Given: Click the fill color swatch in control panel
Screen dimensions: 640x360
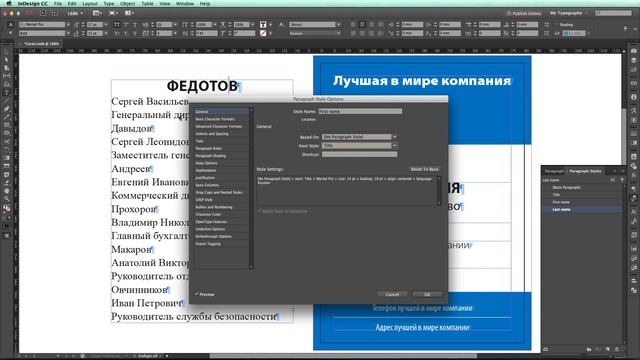Looking at the screenshot, I should [263, 24].
